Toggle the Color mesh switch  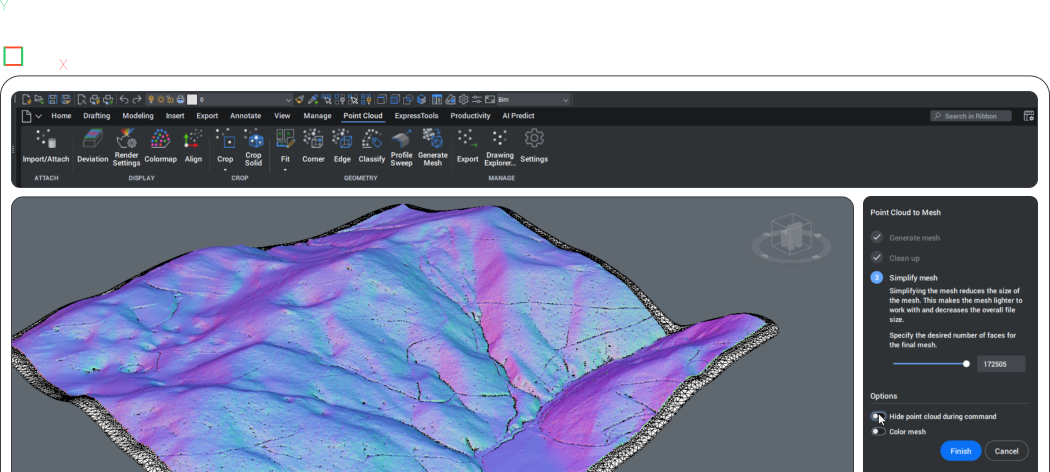click(x=878, y=432)
